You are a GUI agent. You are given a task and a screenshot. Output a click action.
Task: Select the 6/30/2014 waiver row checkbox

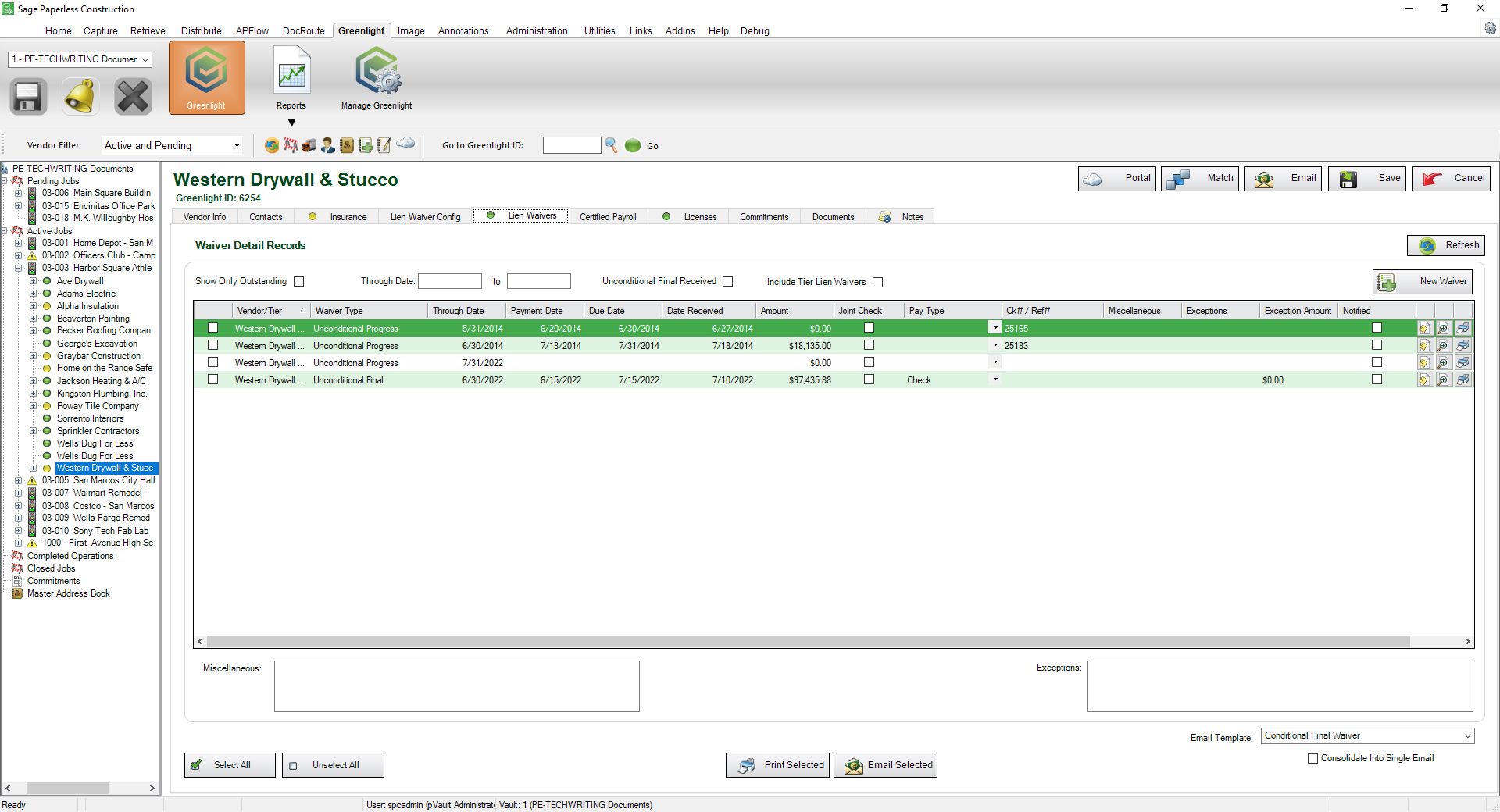pyautogui.click(x=212, y=345)
